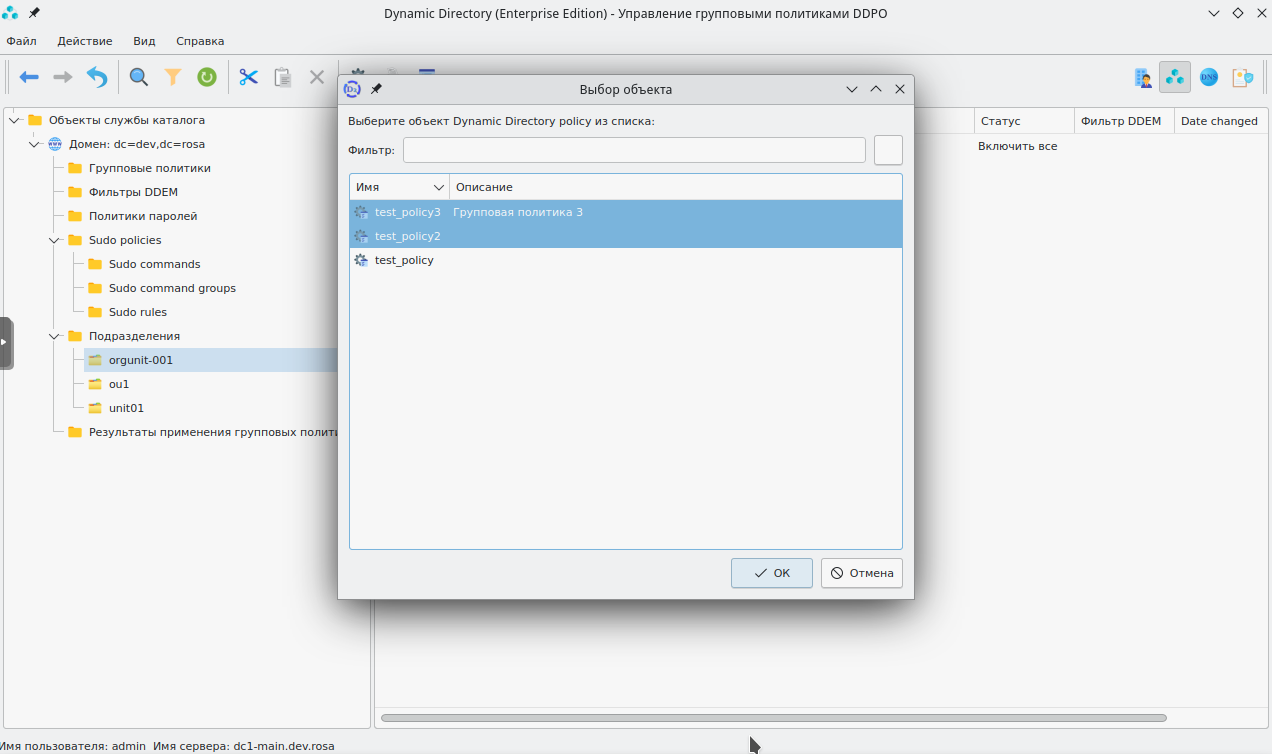Viewport: 1272px width, 754px height.
Task: Click the scissors cut icon
Action: pyautogui.click(x=249, y=77)
